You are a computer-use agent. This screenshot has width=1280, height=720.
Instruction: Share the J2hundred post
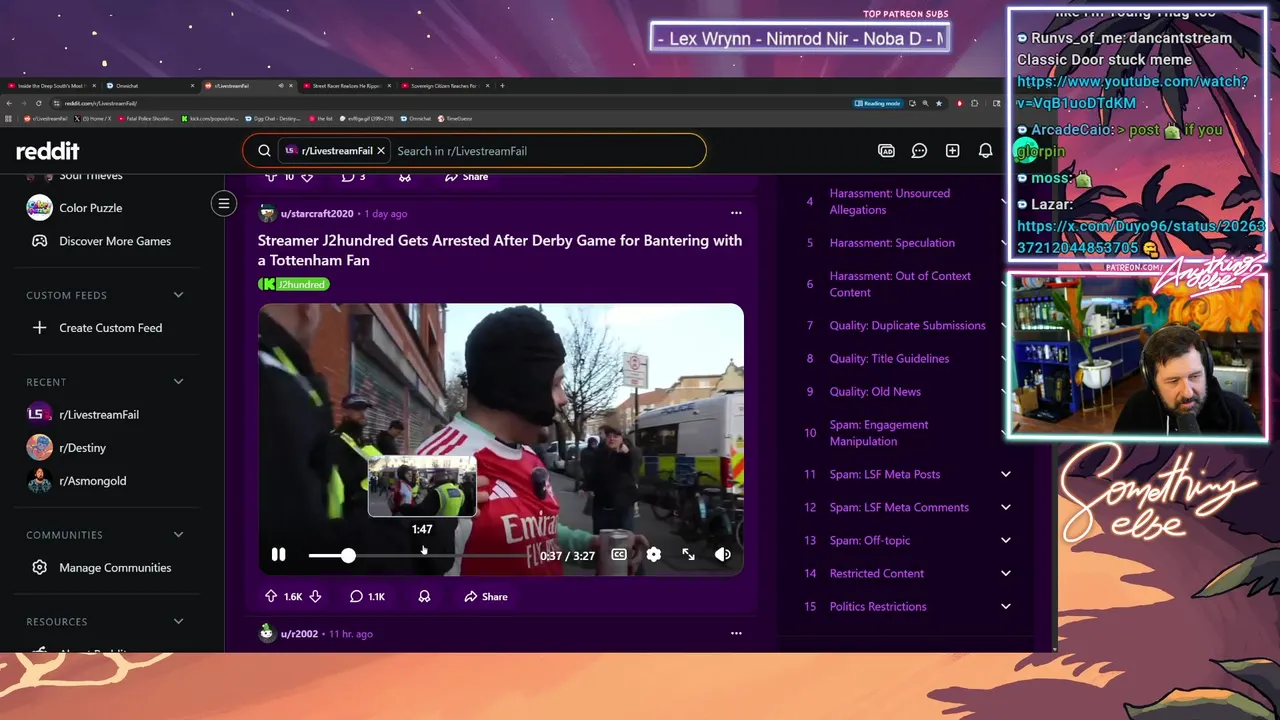tap(486, 597)
